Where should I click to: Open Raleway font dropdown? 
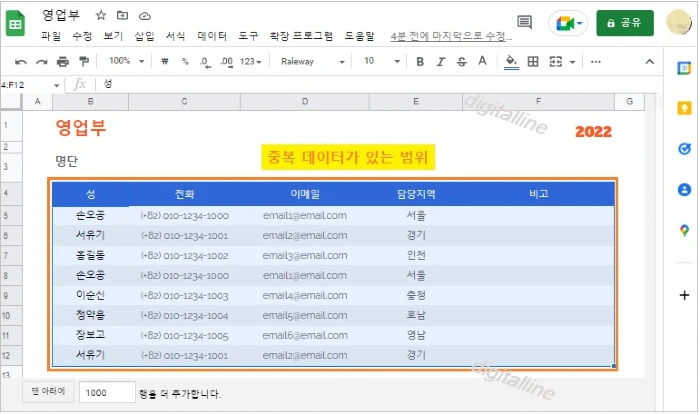click(312, 62)
